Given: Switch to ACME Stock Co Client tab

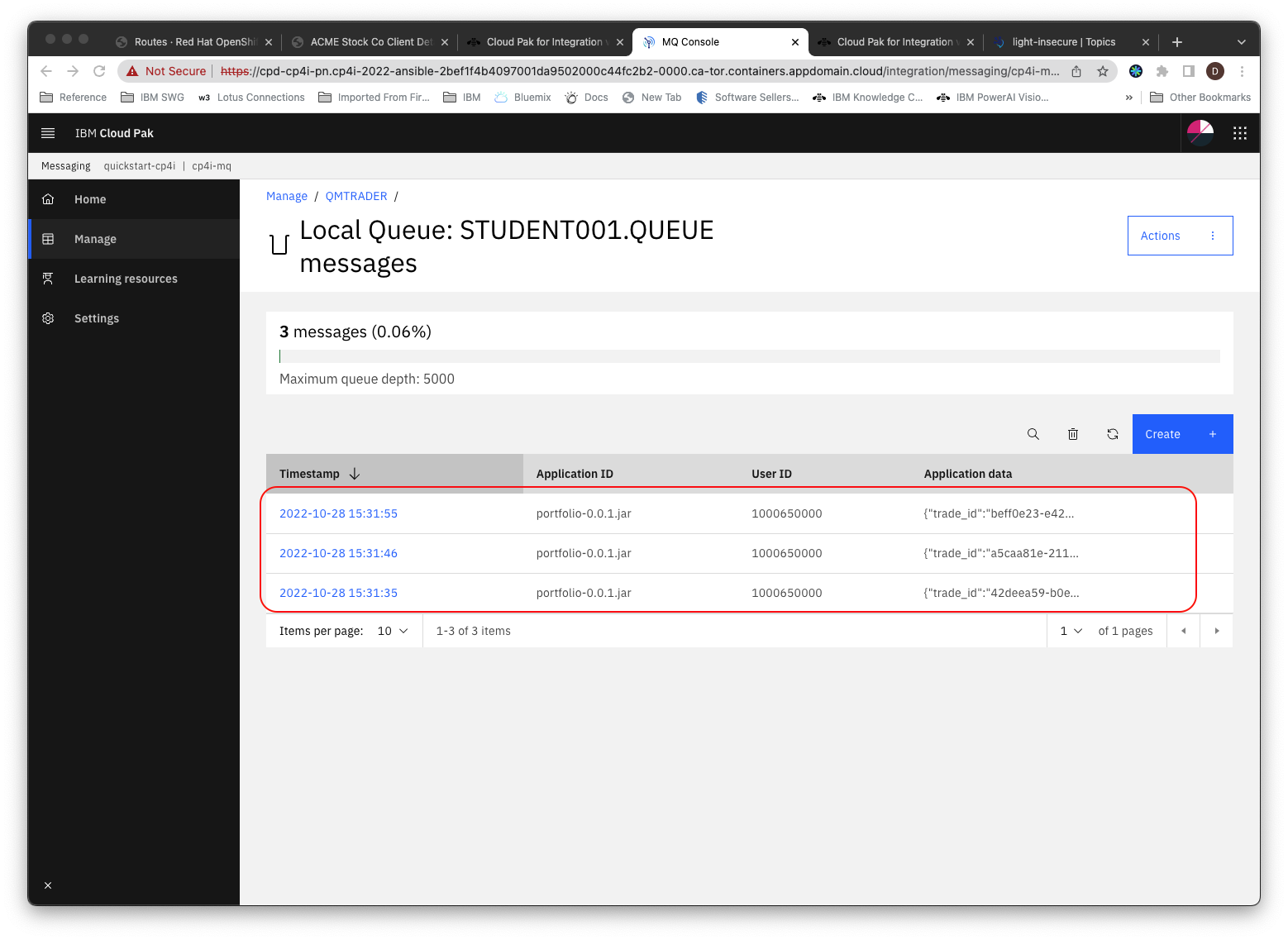Looking at the screenshot, I should coord(370,42).
